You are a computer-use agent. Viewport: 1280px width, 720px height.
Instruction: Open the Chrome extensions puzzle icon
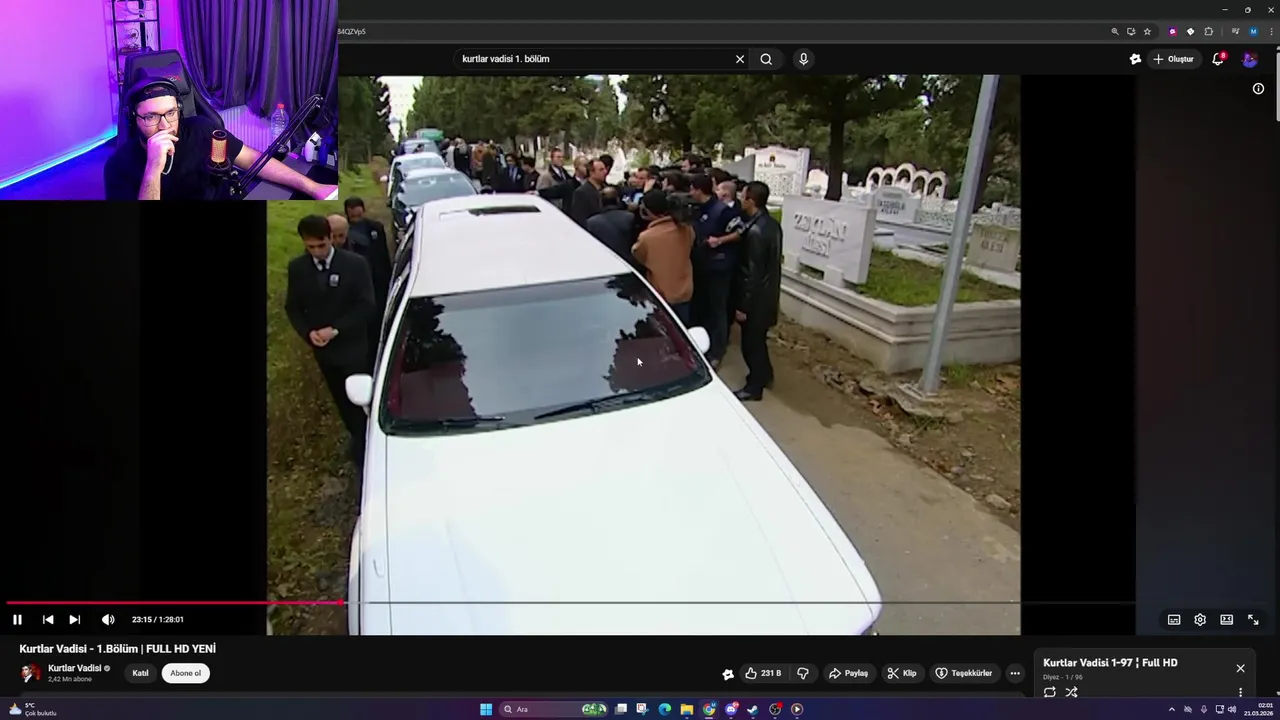tap(1208, 31)
